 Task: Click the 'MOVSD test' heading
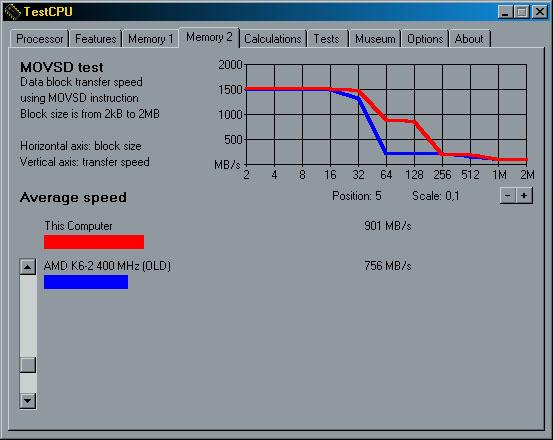pos(62,67)
